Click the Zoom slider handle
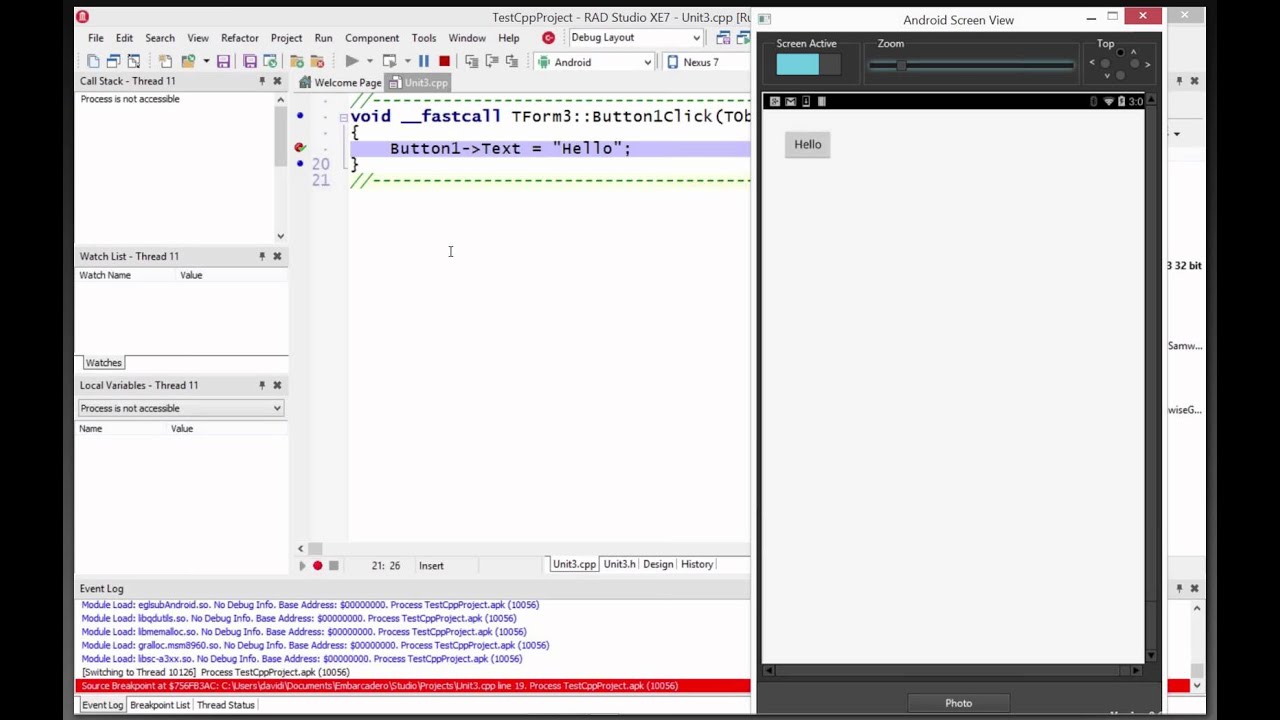This screenshot has height=720, width=1280. (x=901, y=66)
